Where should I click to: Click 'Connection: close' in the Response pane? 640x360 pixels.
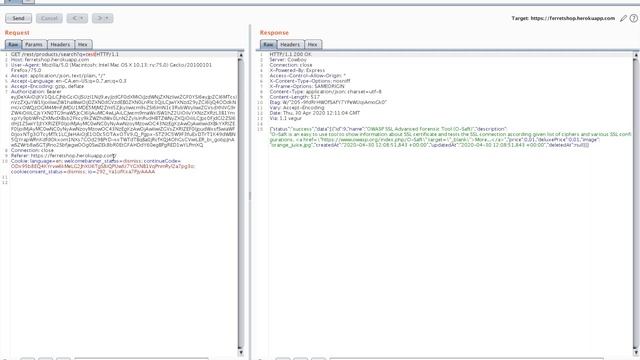[291, 65]
